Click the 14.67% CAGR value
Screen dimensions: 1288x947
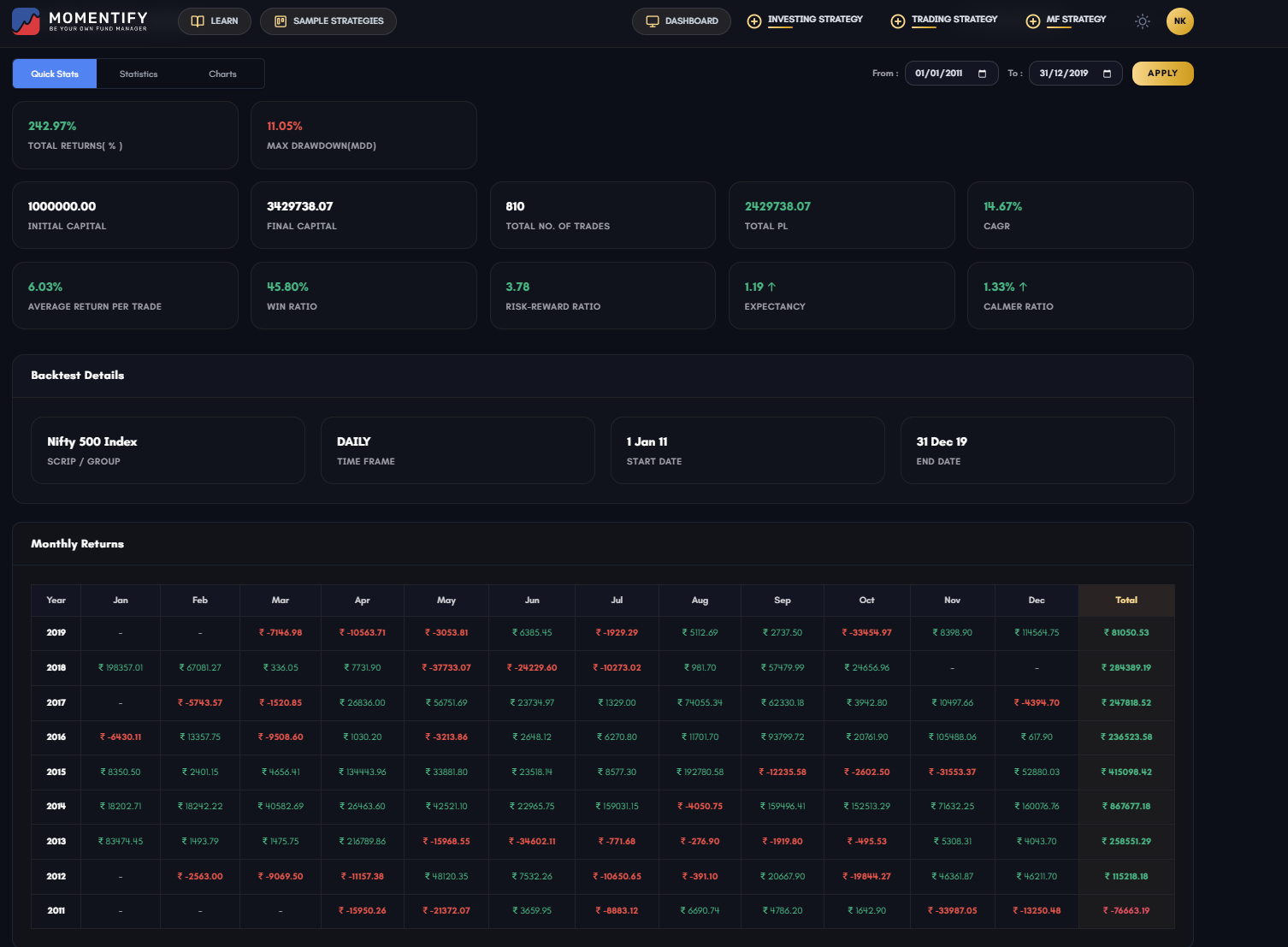(1002, 206)
